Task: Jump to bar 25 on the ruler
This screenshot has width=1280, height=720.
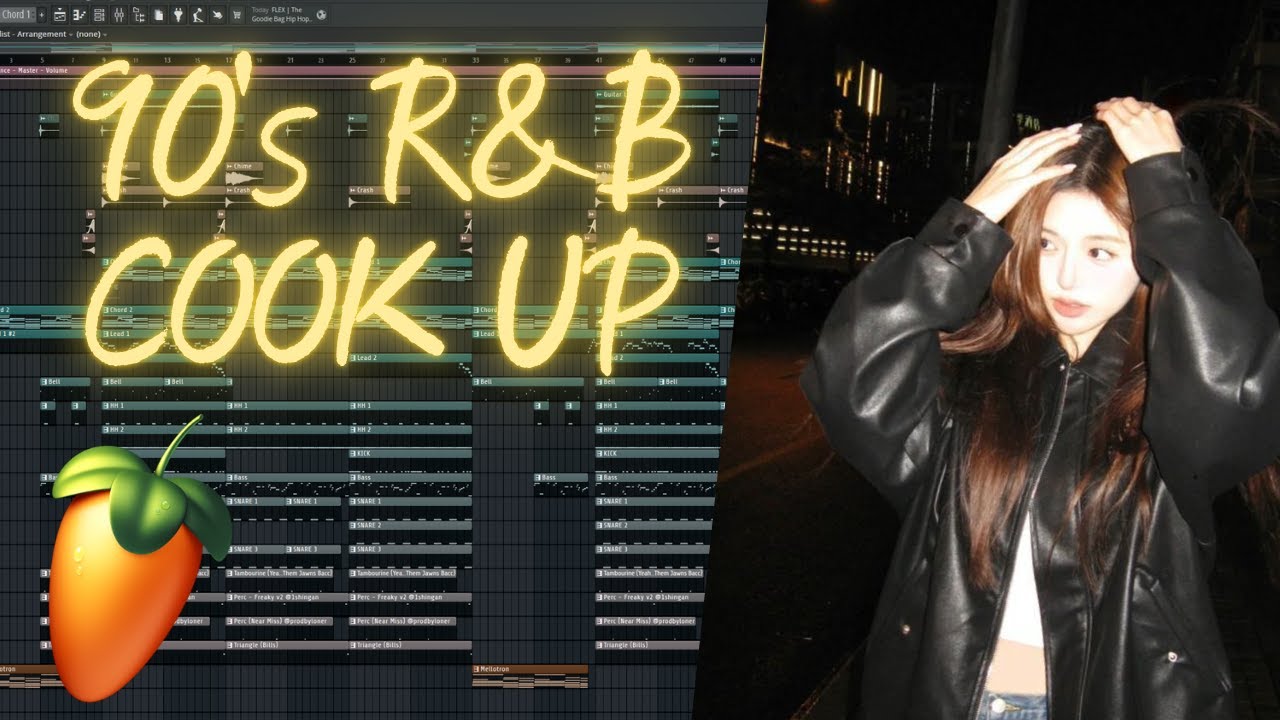Action: 352,60
